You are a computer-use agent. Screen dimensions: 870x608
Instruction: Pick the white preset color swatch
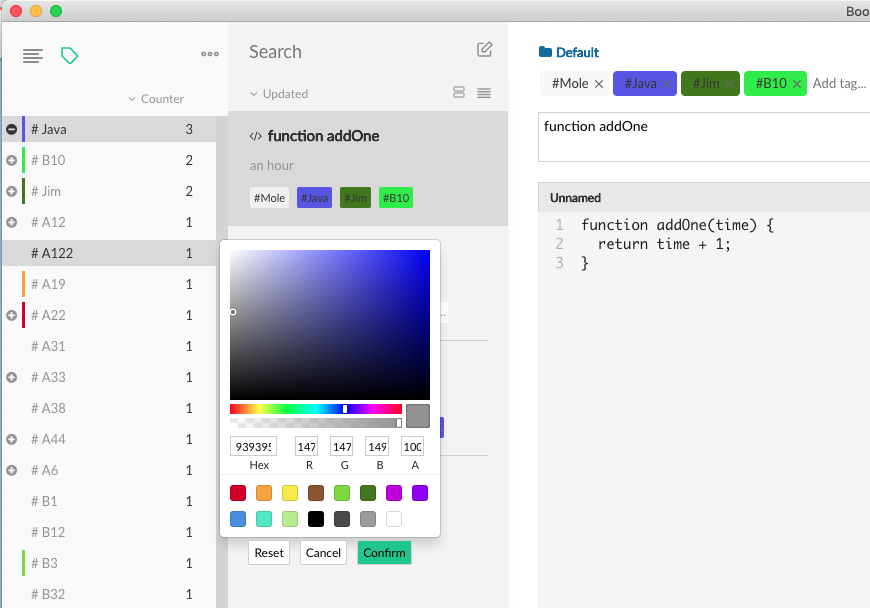[x=394, y=519]
